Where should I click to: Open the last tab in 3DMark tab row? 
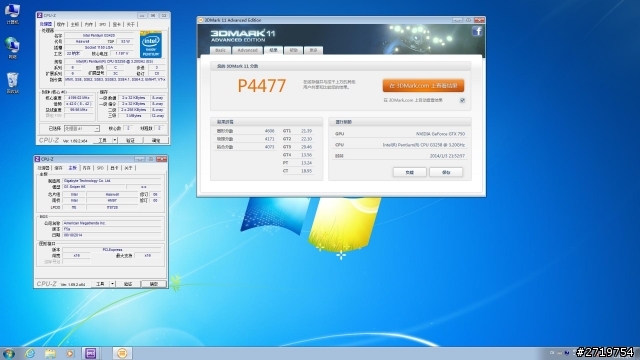tap(313, 50)
